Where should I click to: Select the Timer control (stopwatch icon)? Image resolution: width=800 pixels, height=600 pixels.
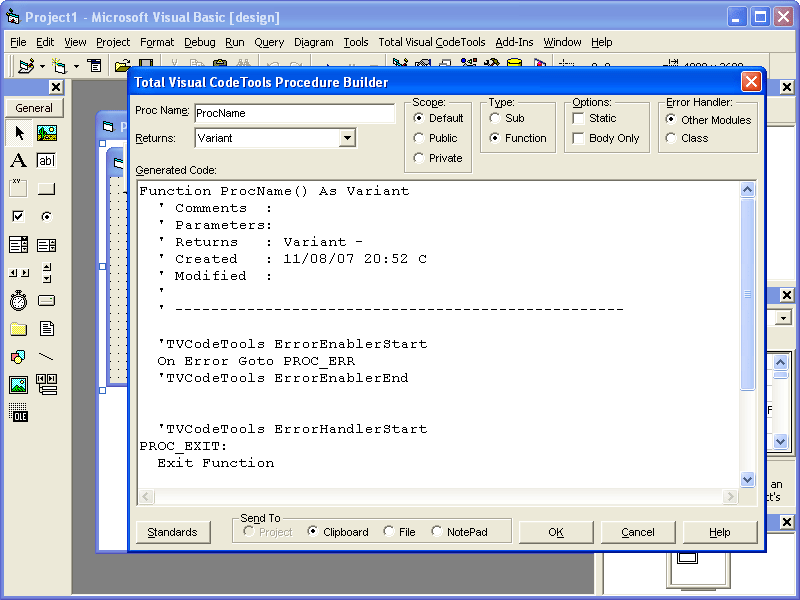coord(19,301)
